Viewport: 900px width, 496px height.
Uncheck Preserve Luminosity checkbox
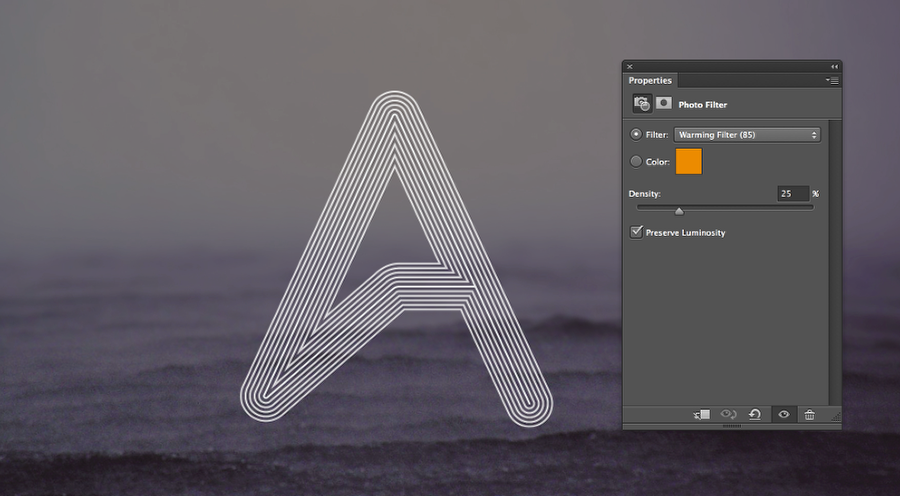636,232
